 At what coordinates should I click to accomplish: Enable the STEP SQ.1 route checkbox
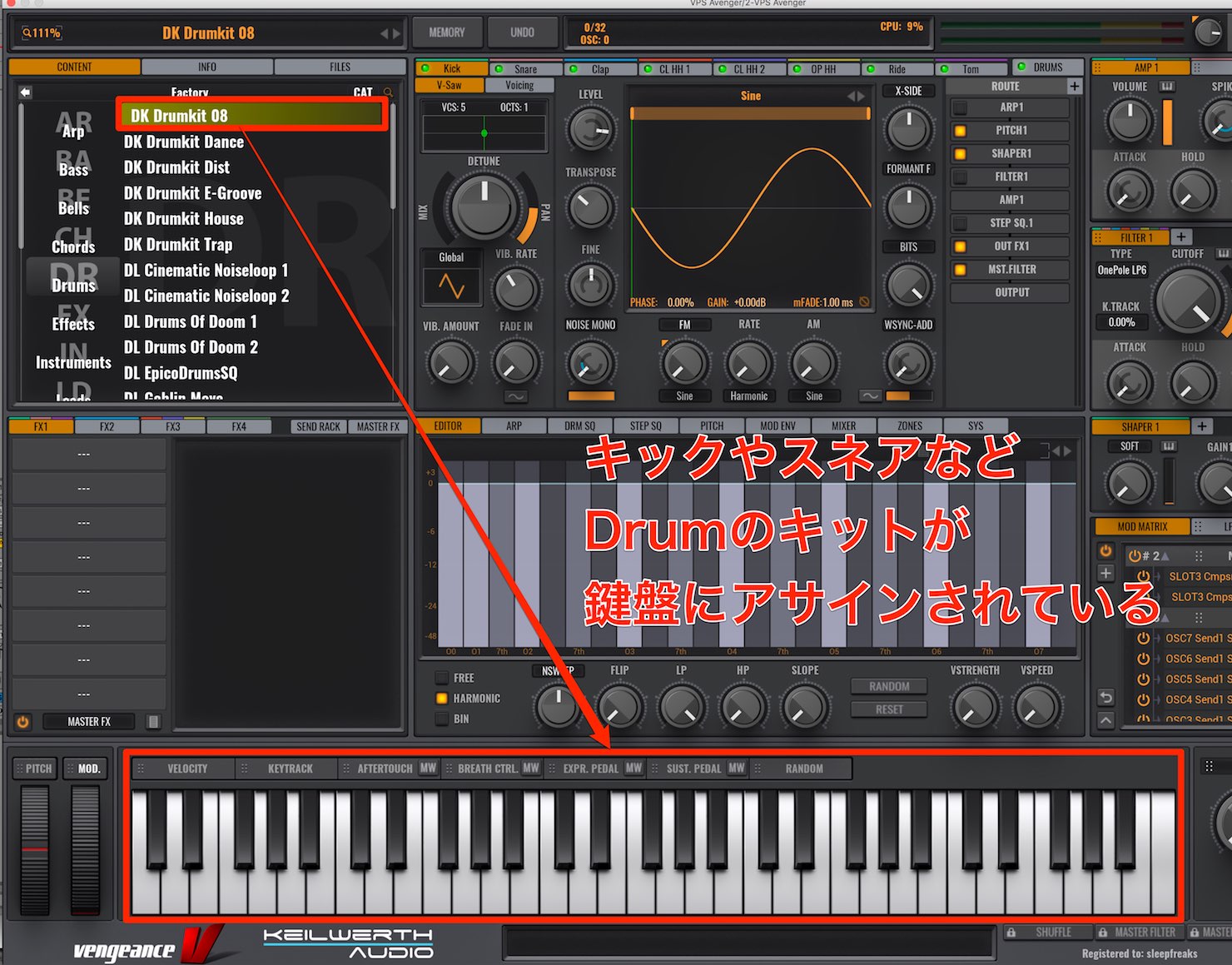pos(960,223)
